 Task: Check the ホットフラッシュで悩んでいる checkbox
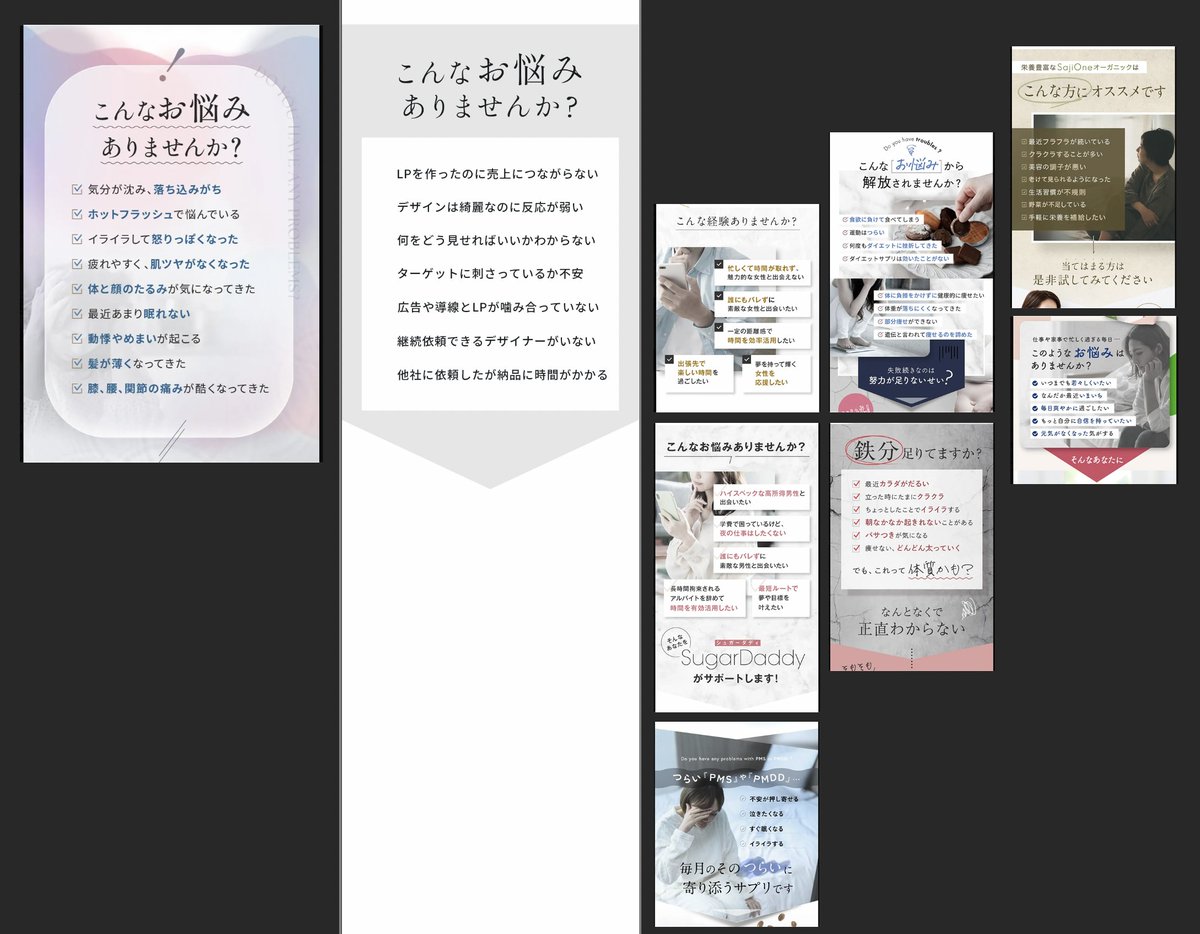coord(77,213)
